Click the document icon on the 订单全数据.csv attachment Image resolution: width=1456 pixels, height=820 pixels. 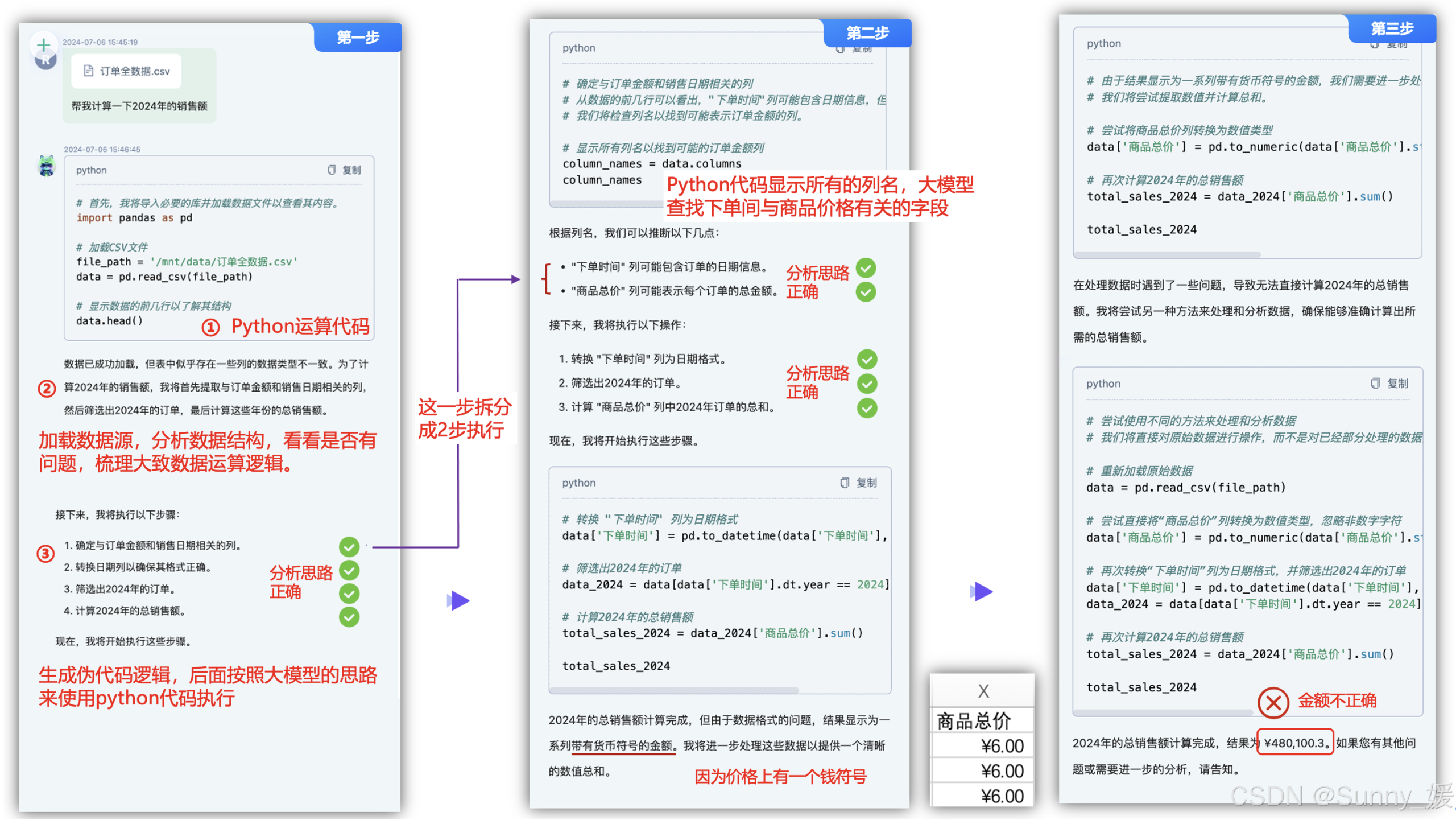88,70
